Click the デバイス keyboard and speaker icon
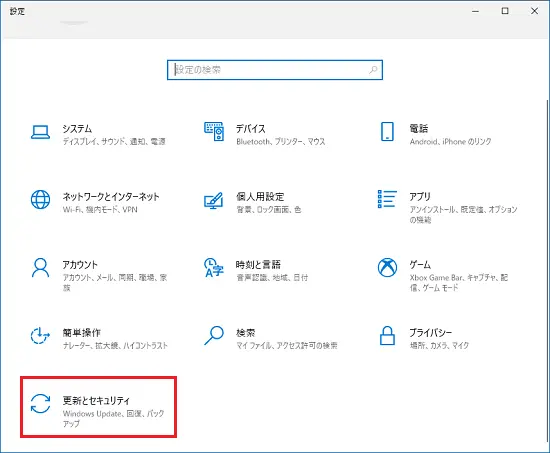The image size is (550, 453). 214,132
